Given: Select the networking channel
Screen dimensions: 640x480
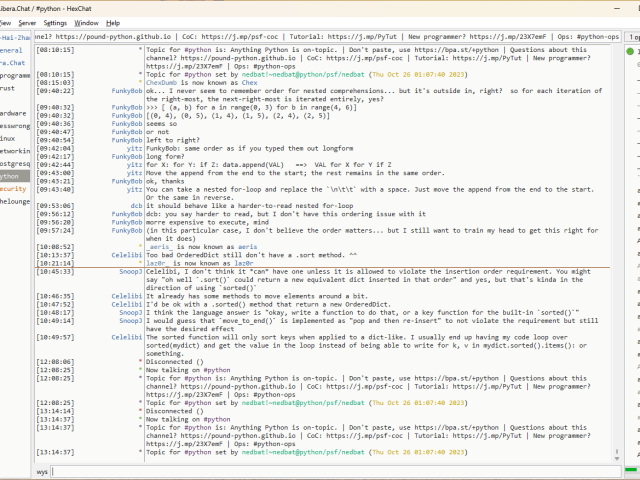Looking at the screenshot, I should click(x=15, y=150).
